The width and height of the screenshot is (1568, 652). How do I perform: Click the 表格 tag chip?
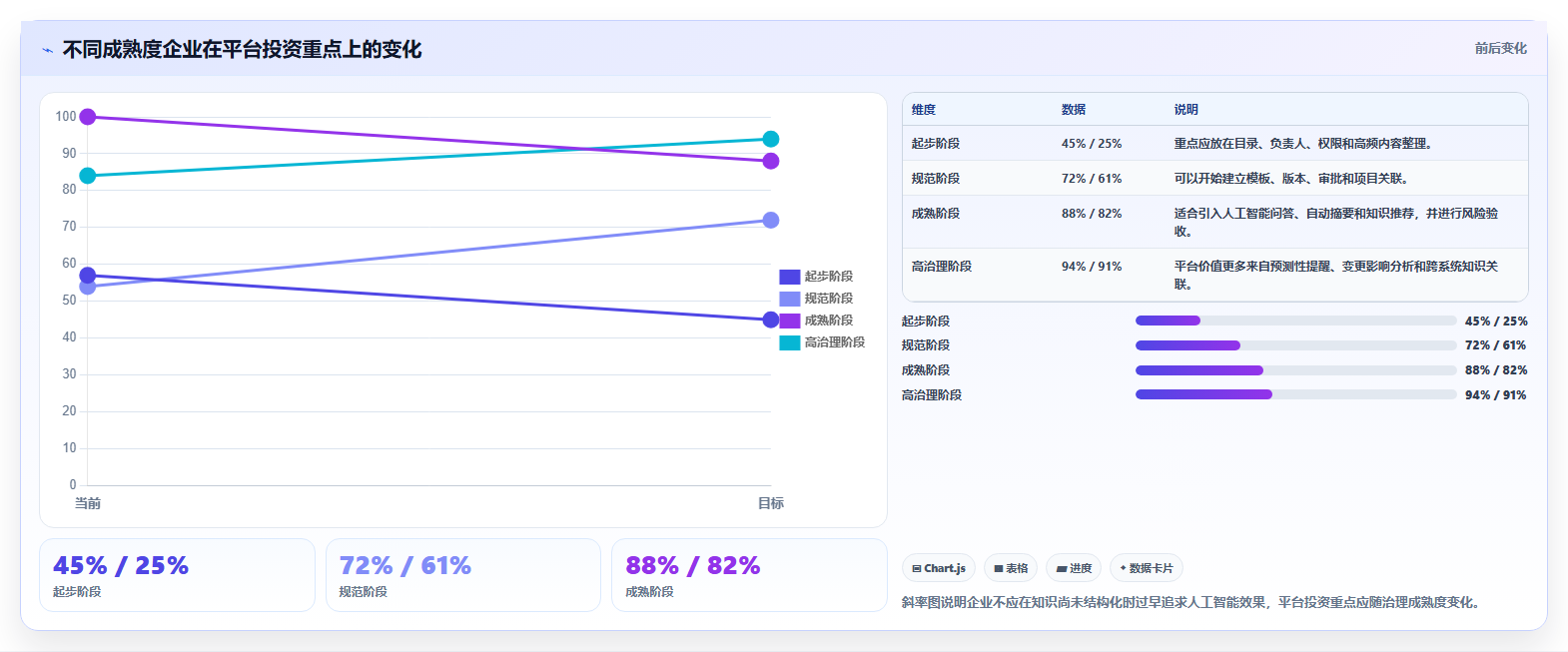[1011, 568]
